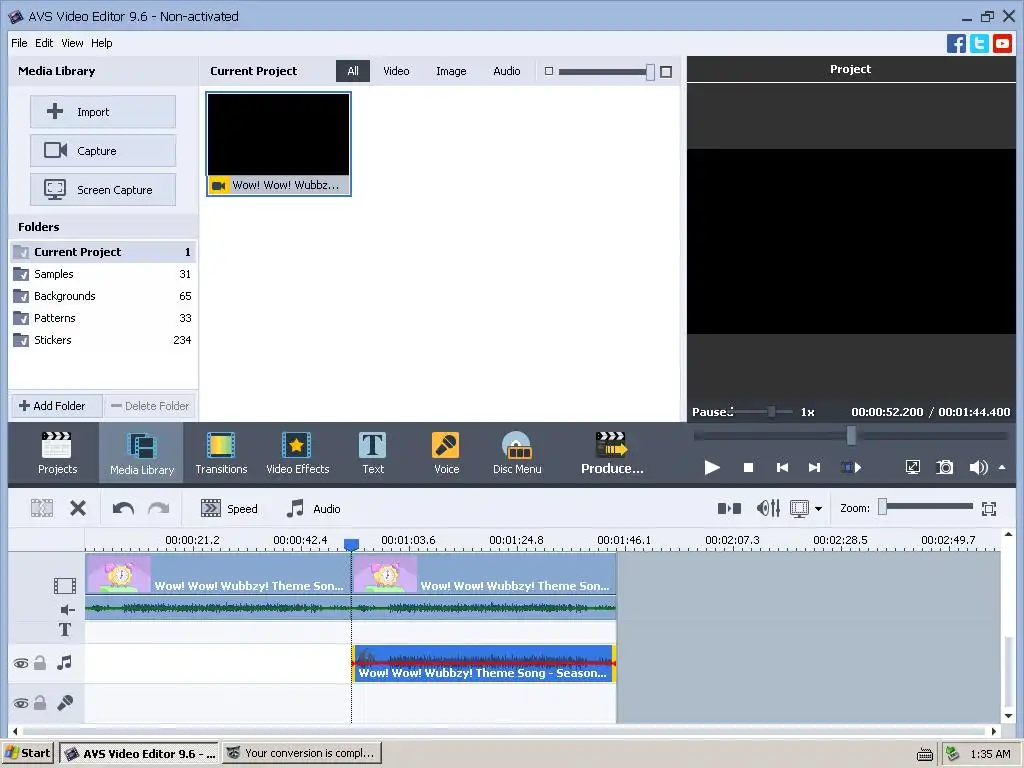Image resolution: width=1024 pixels, height=768 pixels.
Task: Click the Capture button
Action: (x=103, y=151)
